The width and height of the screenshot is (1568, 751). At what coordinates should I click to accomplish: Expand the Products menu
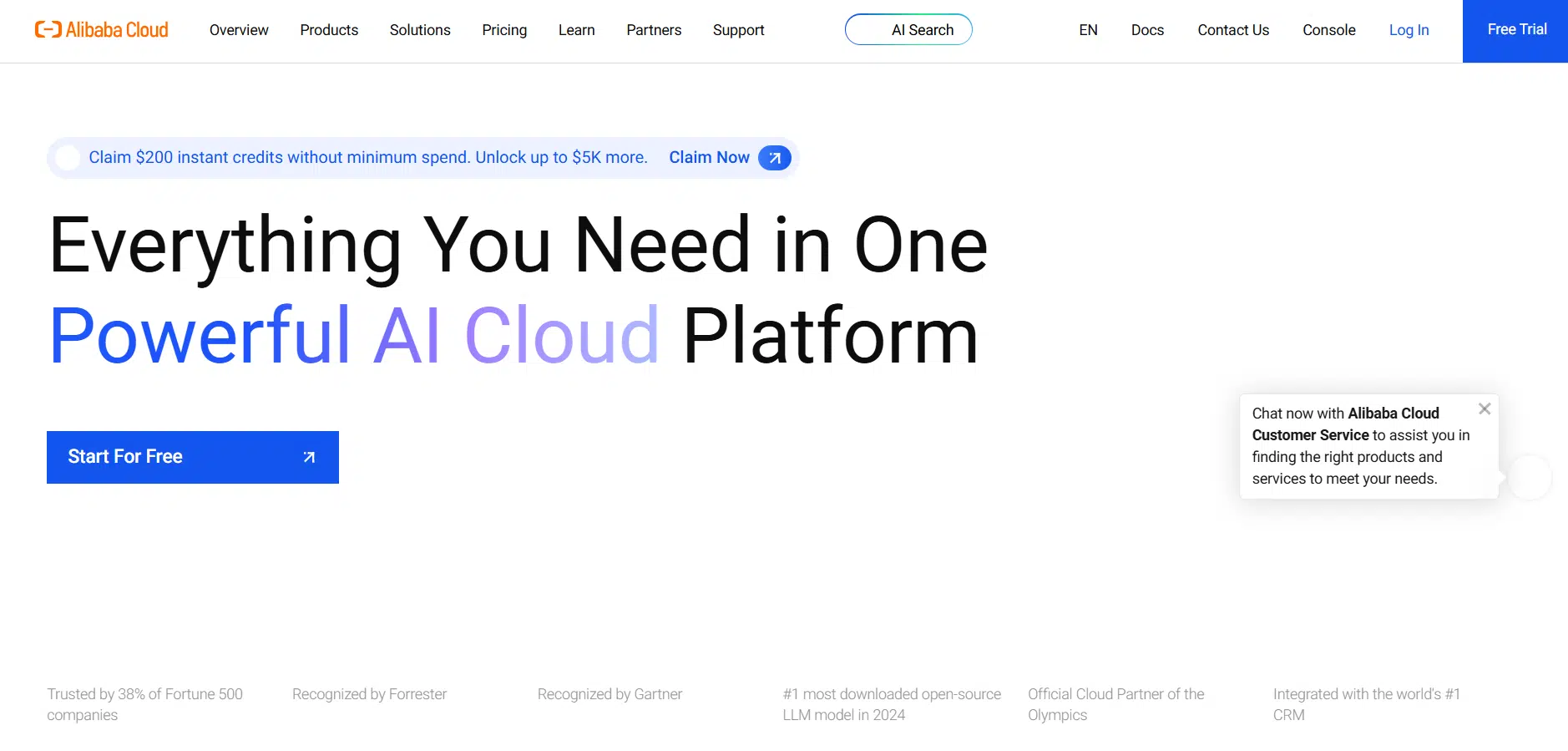click(x=329, y=30)
